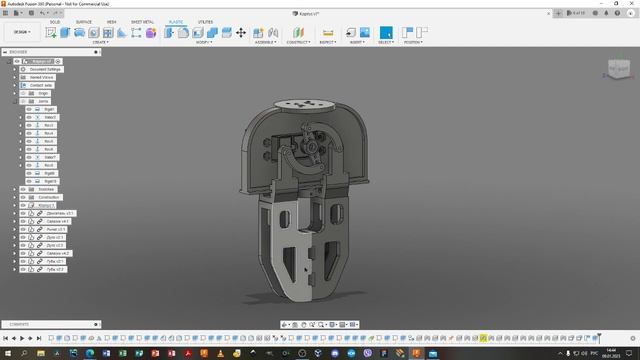
Task: Select the Create Sketch tool
Action: click(51, 33)
